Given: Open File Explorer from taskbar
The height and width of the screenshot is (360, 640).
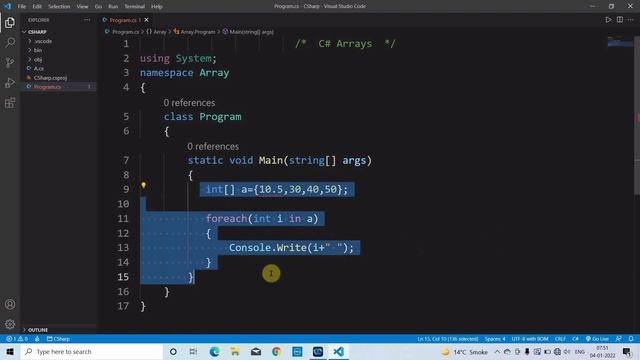Looking at the screenshot, I should [235, 351].
